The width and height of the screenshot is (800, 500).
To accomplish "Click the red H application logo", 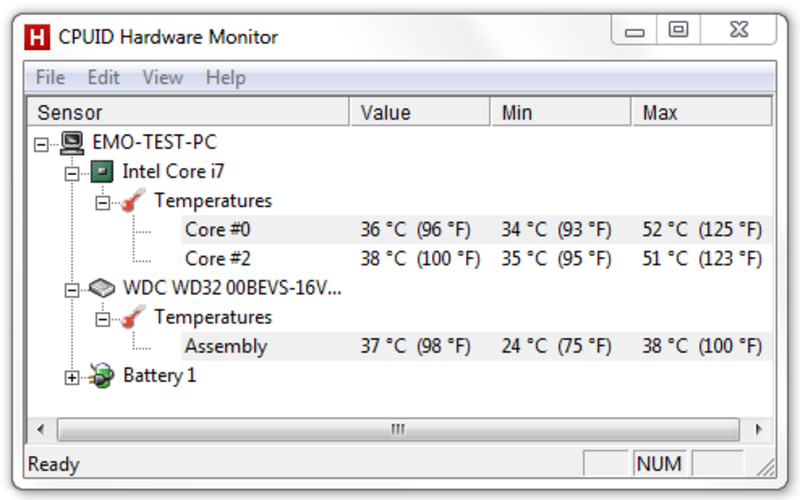I will 37,37.
